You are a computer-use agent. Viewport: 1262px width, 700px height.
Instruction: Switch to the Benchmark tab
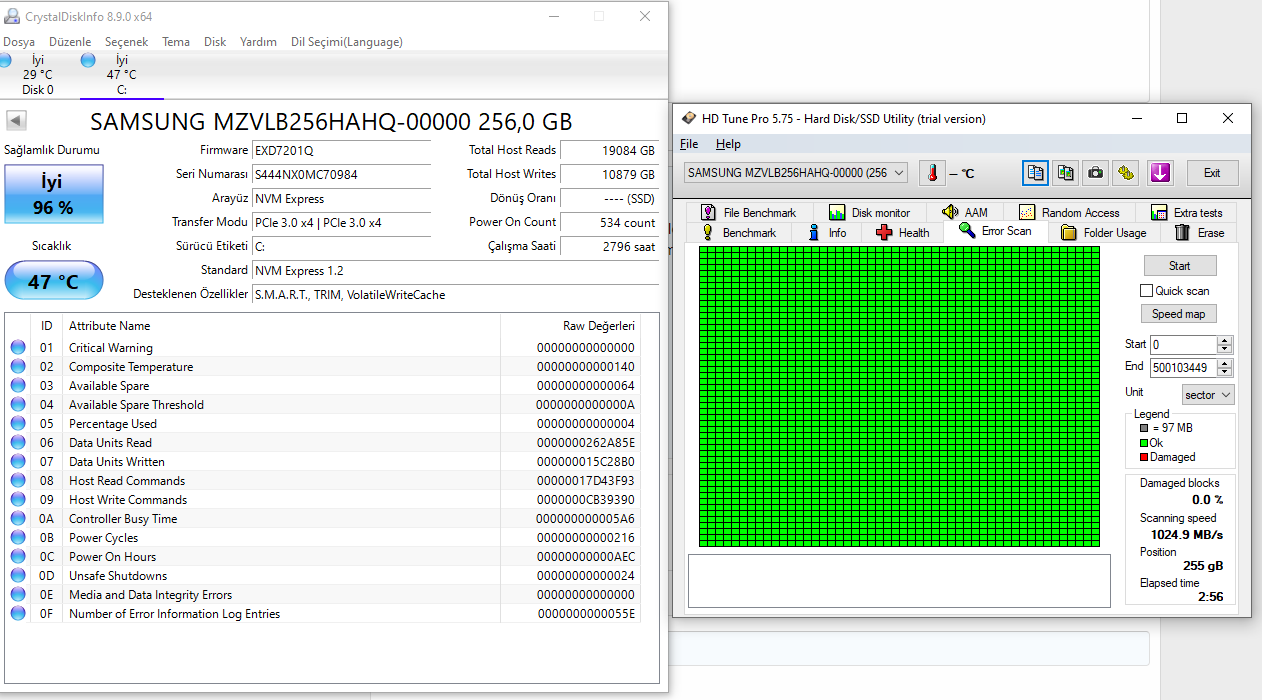[738, 233]
